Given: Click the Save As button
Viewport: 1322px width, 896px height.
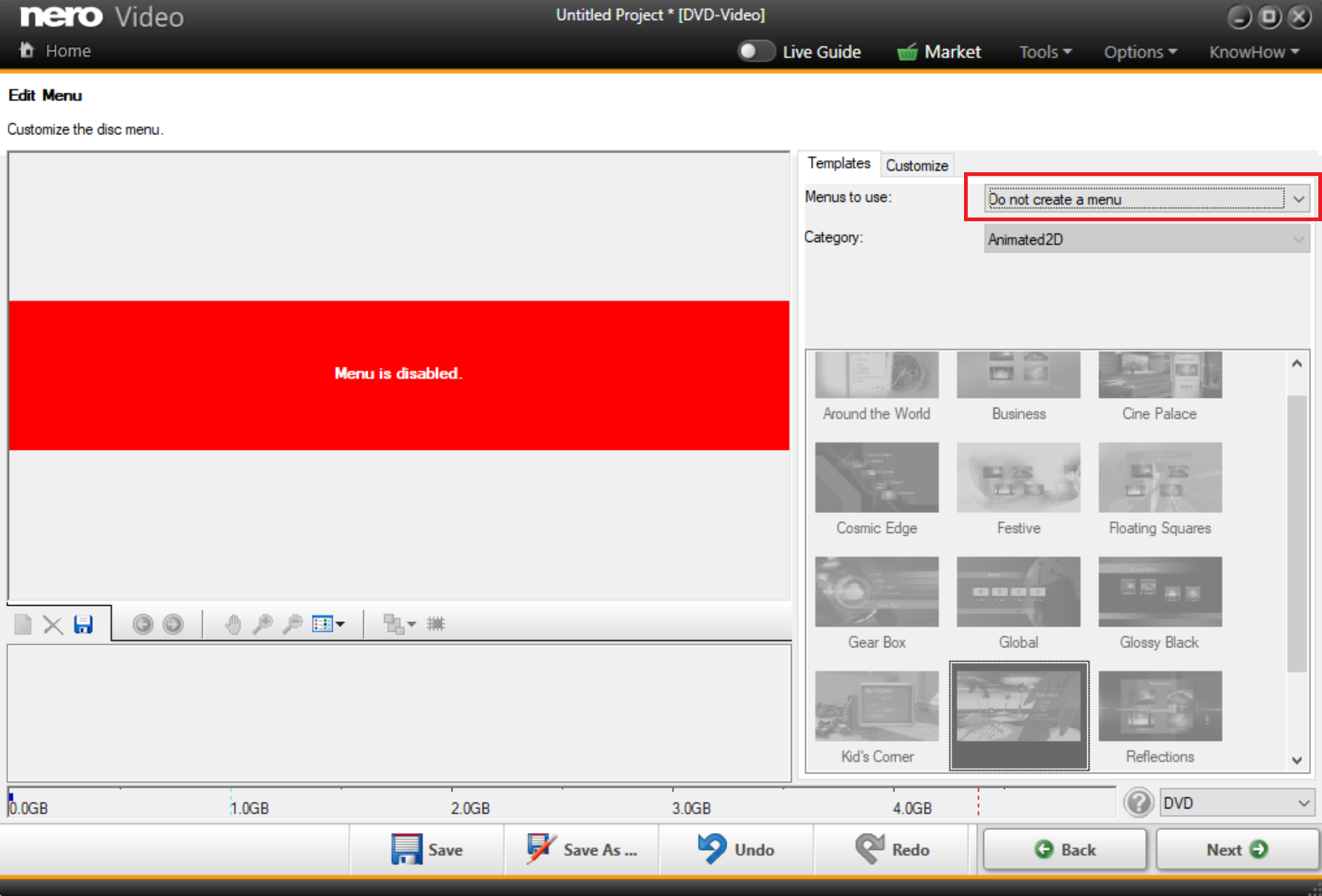Looking at the screenshot, I should coord(582,849).
